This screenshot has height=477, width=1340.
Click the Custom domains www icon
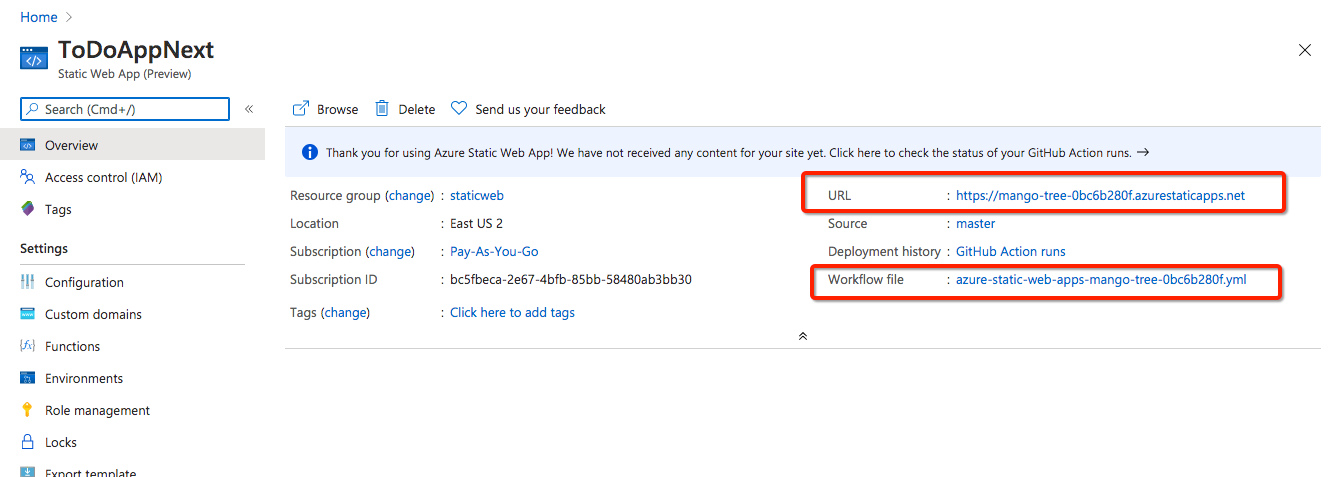pyautogui.click(x=28, y=314)
